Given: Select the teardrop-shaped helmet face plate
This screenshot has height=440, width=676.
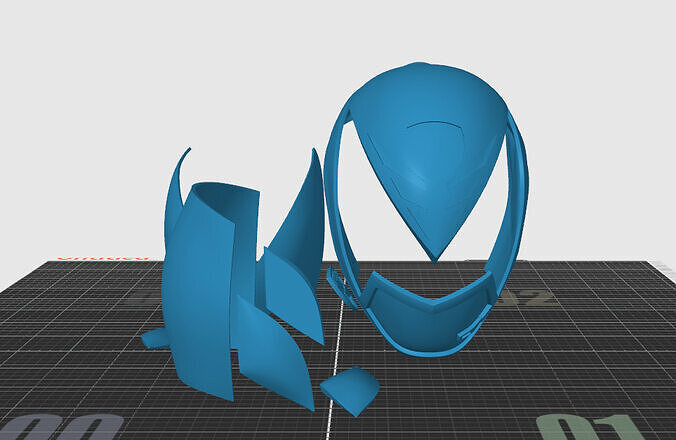Looking at the screenshot, I should pos(429,159).
